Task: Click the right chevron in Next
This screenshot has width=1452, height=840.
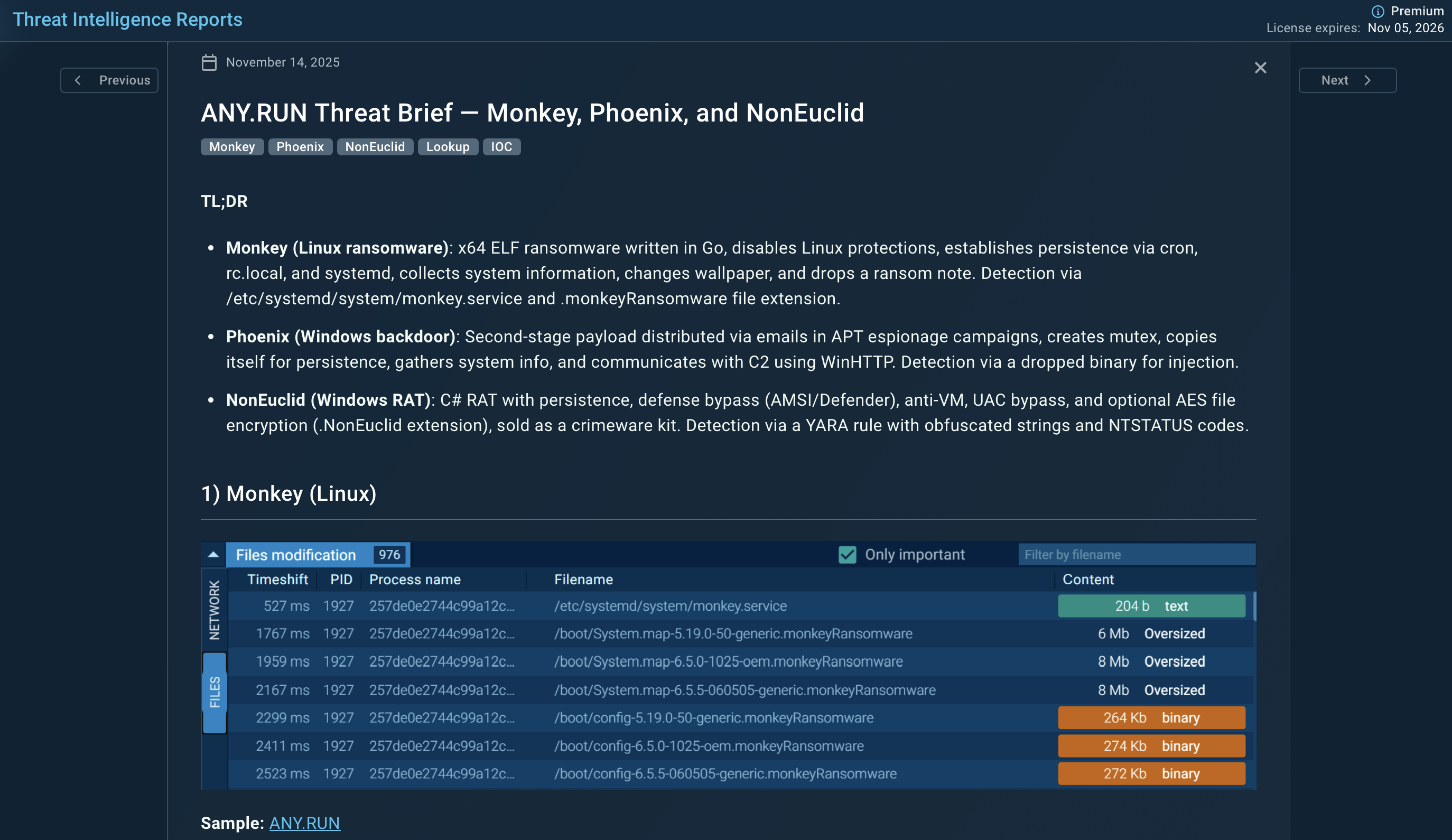Action: 1367,80
